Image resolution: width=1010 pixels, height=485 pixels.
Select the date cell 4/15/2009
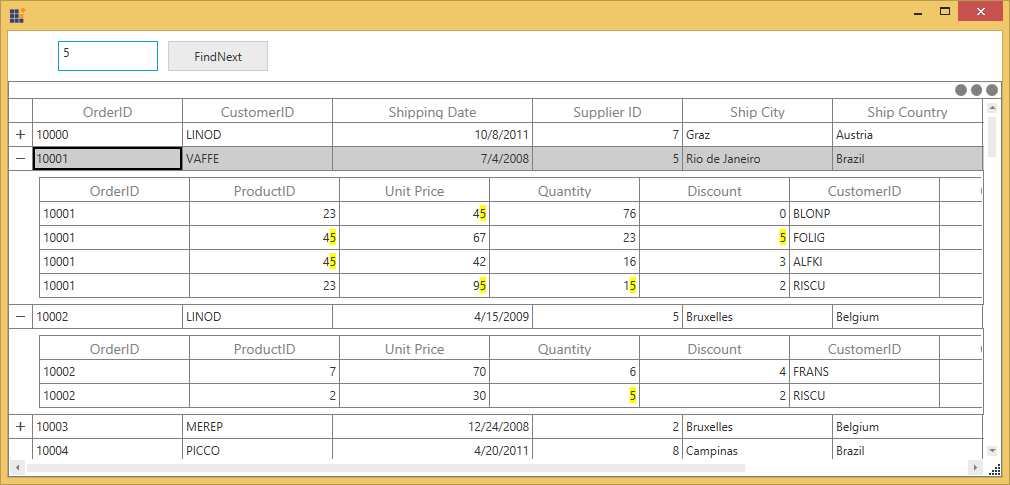(433, 316)
